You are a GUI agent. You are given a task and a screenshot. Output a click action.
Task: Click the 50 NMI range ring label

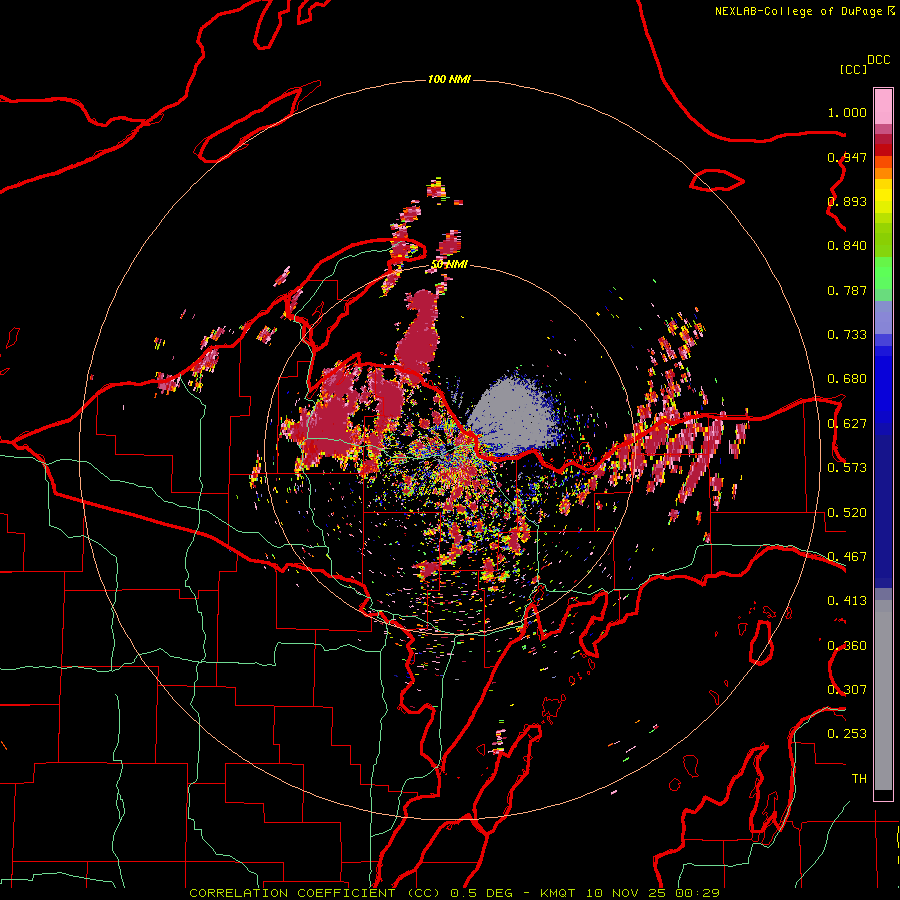point(449,264)
